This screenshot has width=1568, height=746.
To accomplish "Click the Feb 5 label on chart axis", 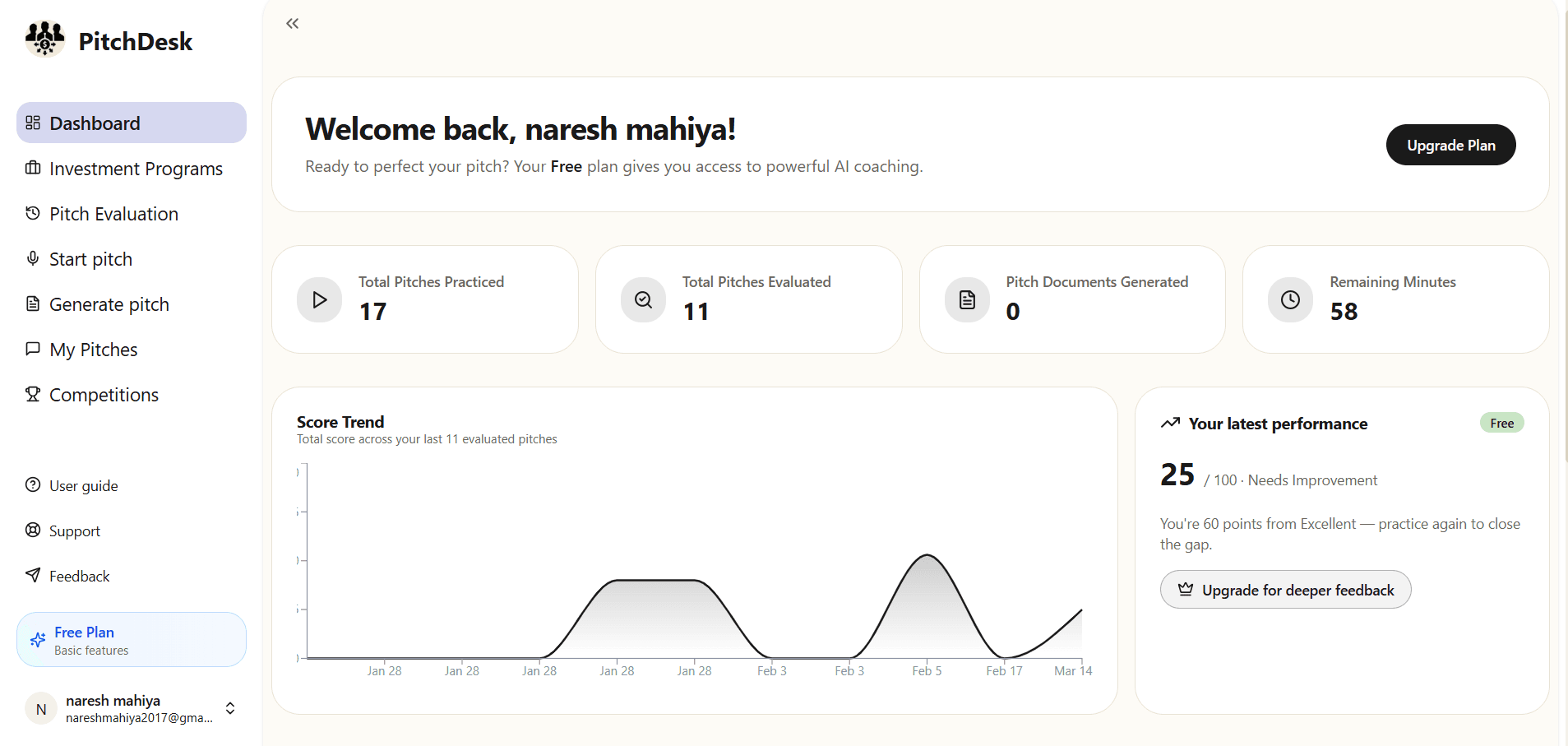I will 927,671.
